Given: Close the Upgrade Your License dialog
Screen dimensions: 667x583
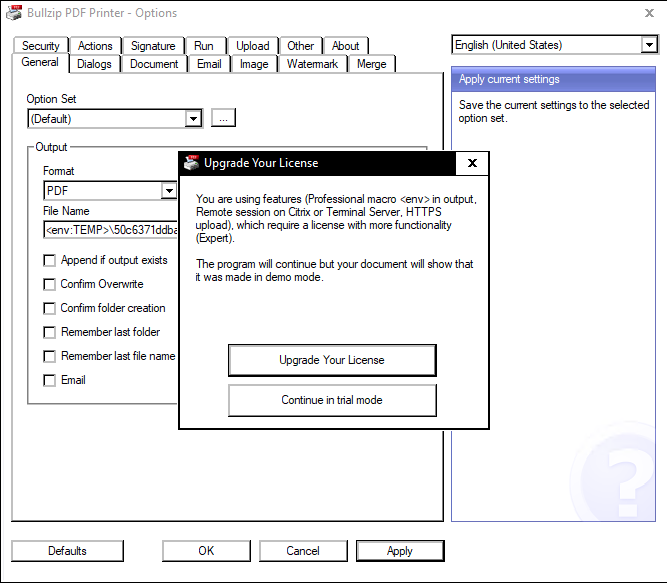Looking at the screenshot, I should point(472,163).
